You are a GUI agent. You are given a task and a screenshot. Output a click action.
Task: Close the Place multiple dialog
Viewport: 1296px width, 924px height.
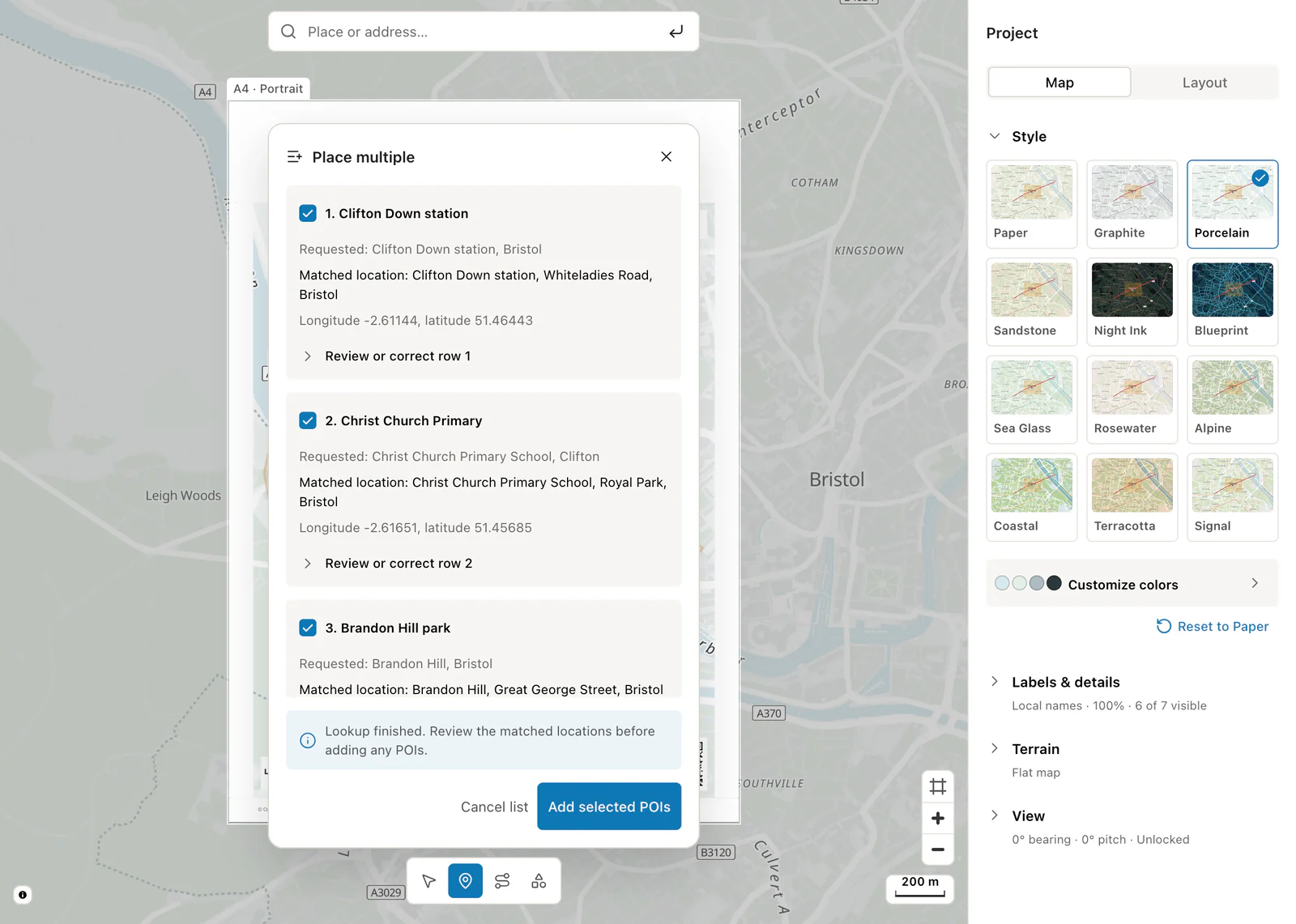pyautogui.click(x=666, y=156)
